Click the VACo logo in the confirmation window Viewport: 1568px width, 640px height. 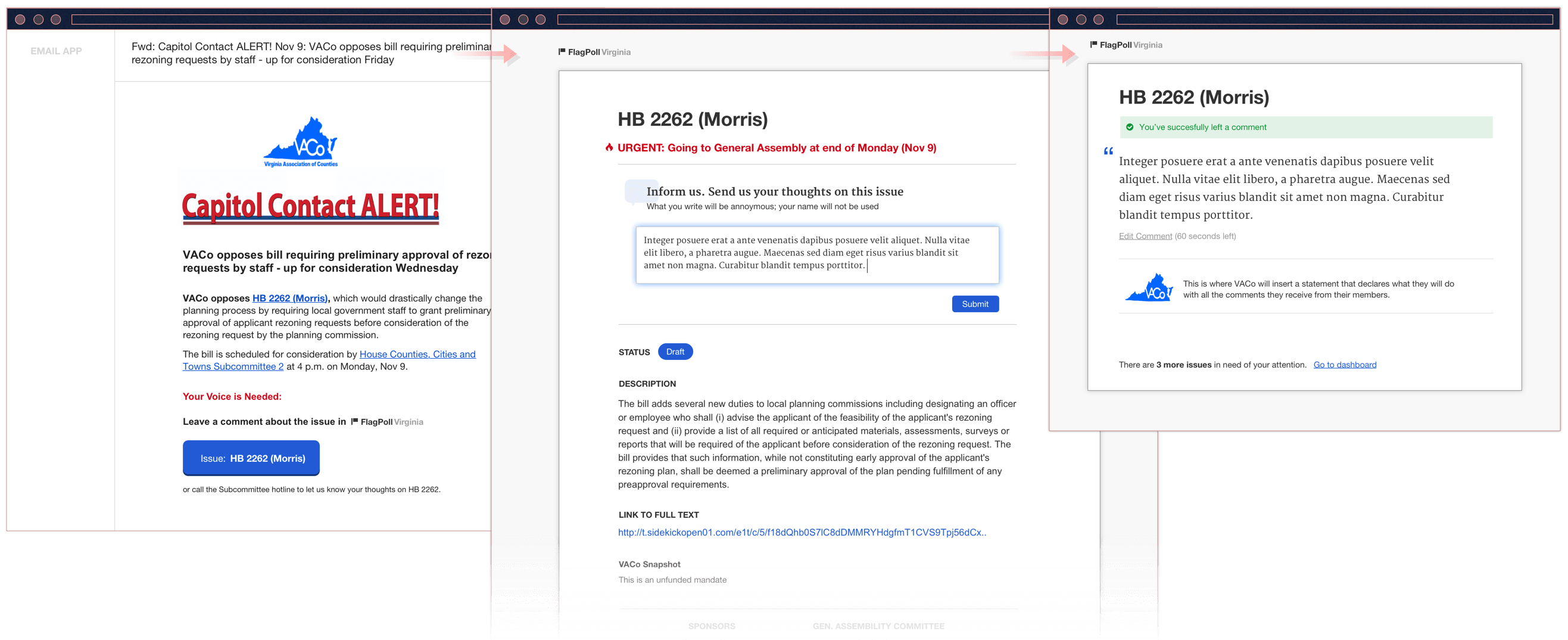(1149, 287)
